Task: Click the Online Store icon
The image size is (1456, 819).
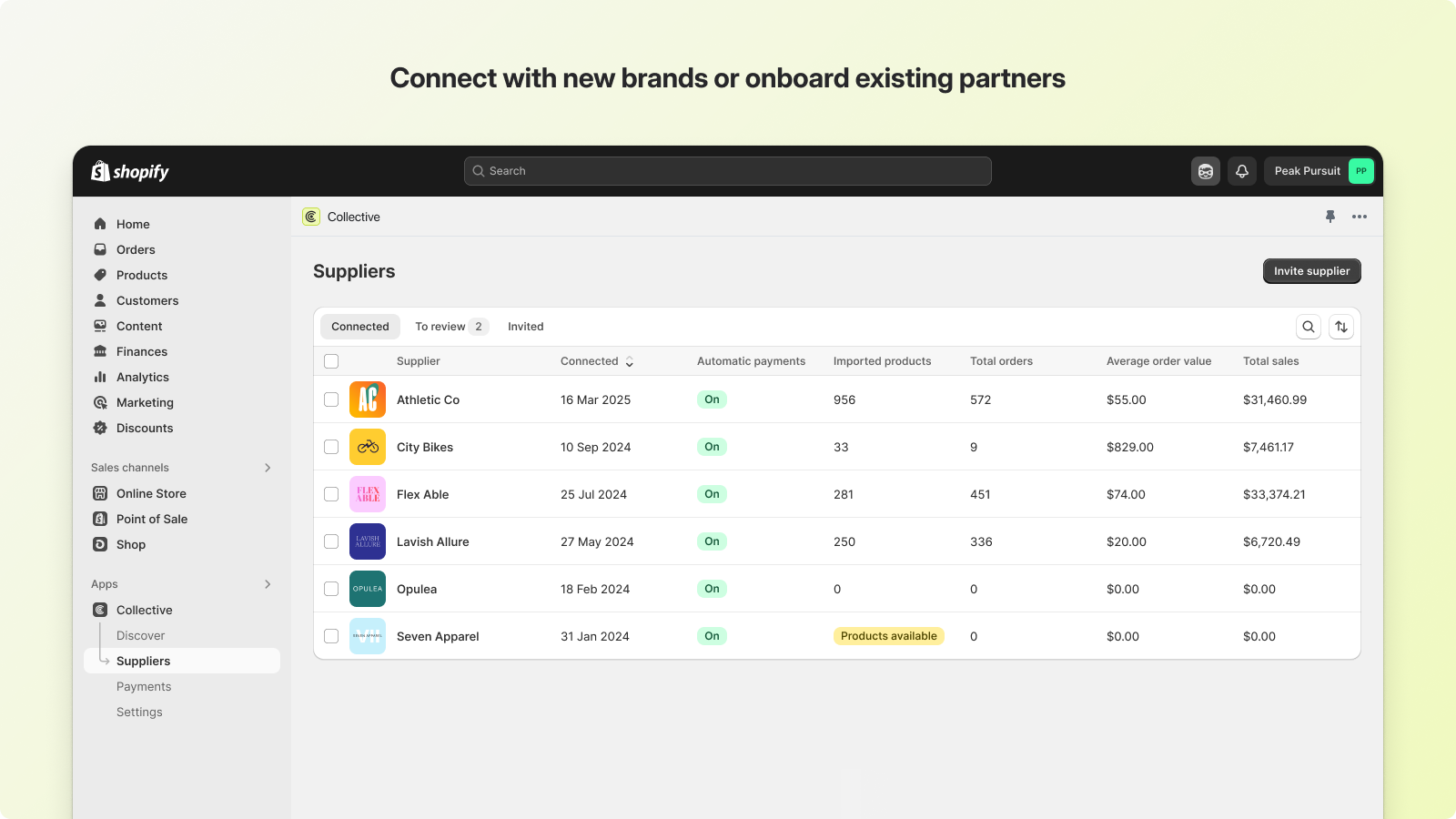Action: [100, 493]
